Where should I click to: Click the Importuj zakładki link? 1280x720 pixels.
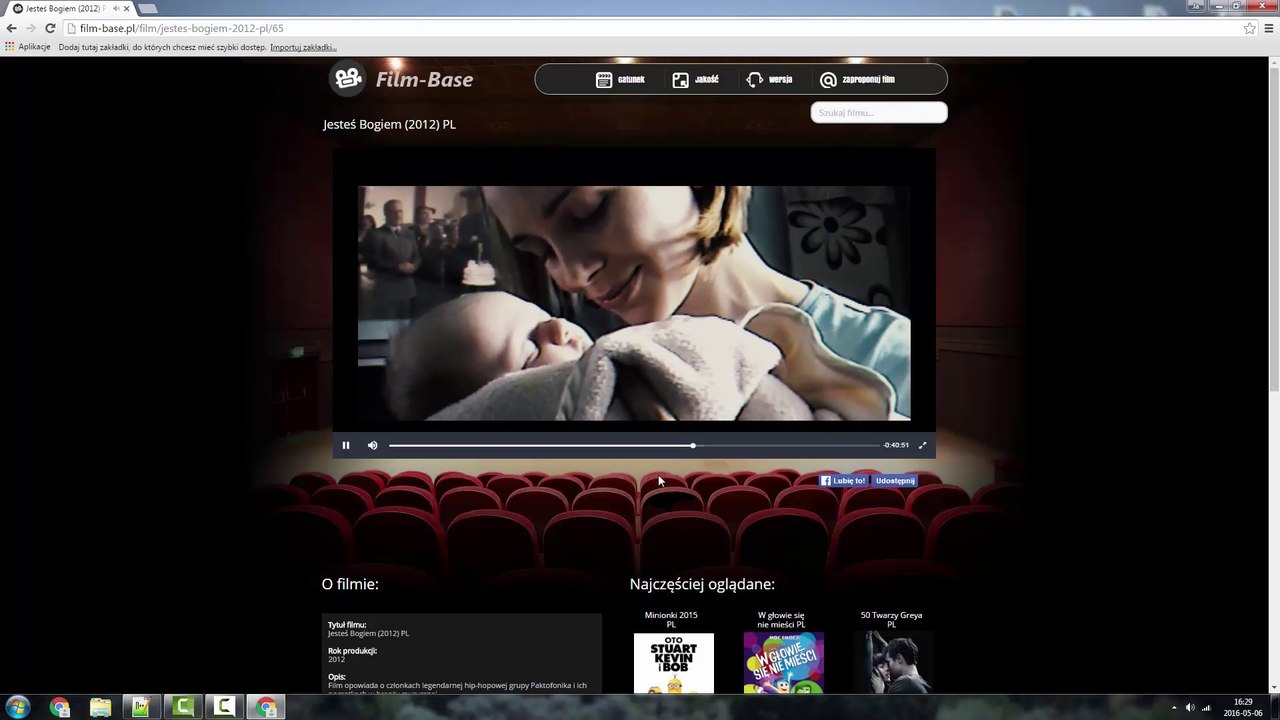(303, 47)
